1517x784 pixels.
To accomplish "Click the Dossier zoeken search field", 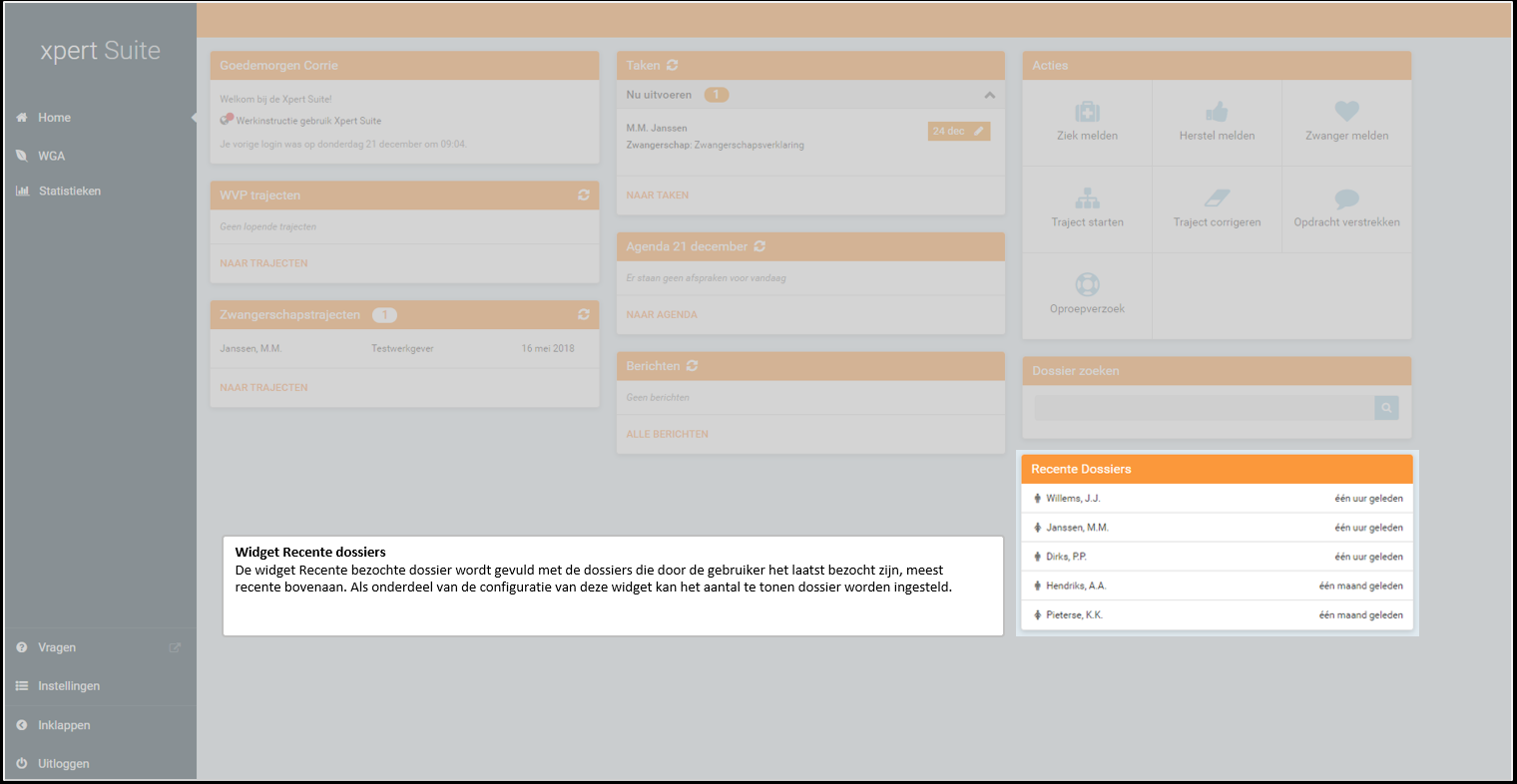I will click(1203, 408).
